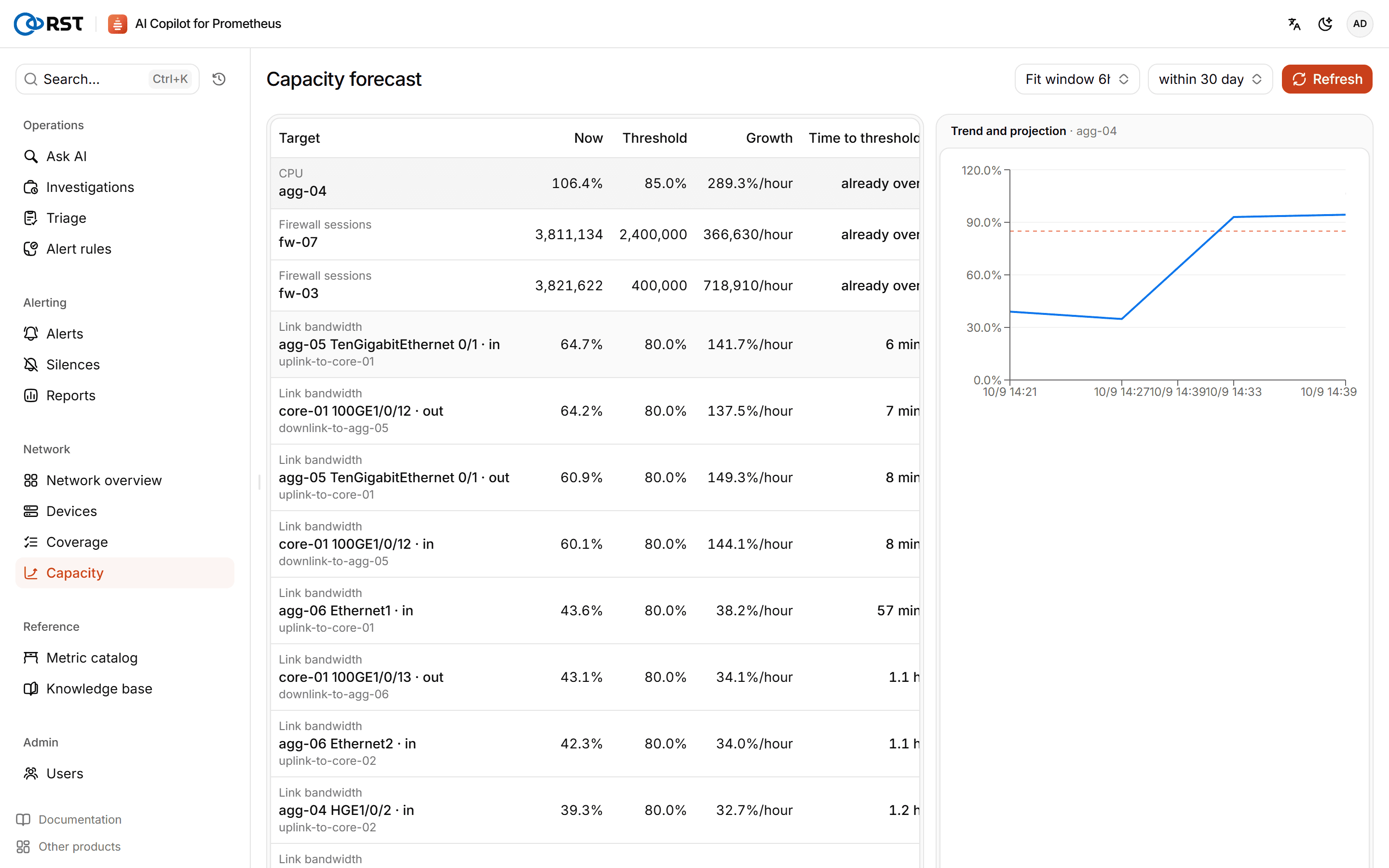Select agg-06 Ethernet2 · in row
The width and height of the screenshot is (1389, 868).
coord(595,744)
